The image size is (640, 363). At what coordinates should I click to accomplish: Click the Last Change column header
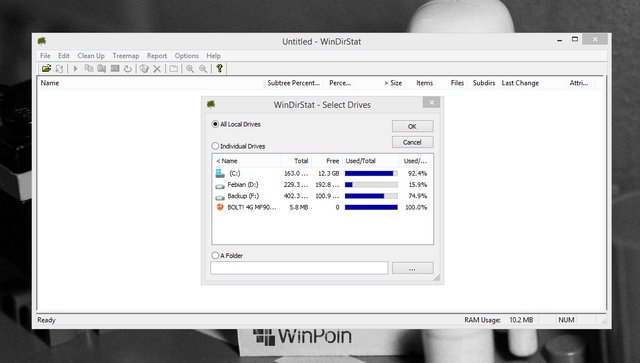pyautogui.click(x=532, y=83)
